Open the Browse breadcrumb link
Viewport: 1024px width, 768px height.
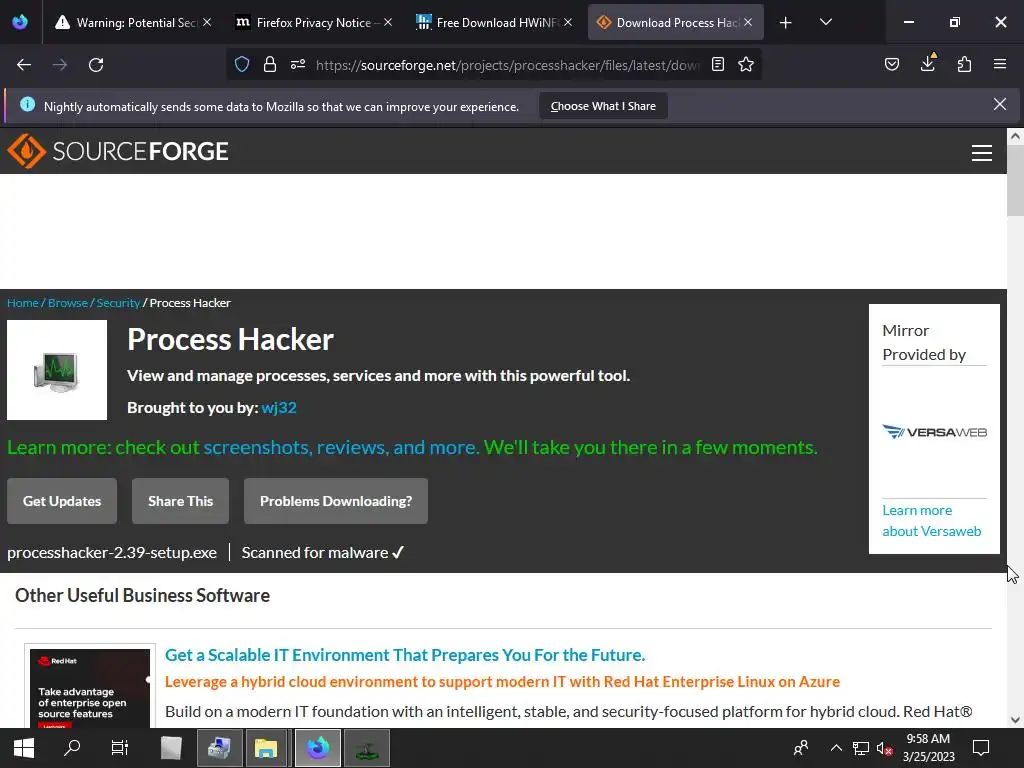pyautogui.click(x=68, y=303)
